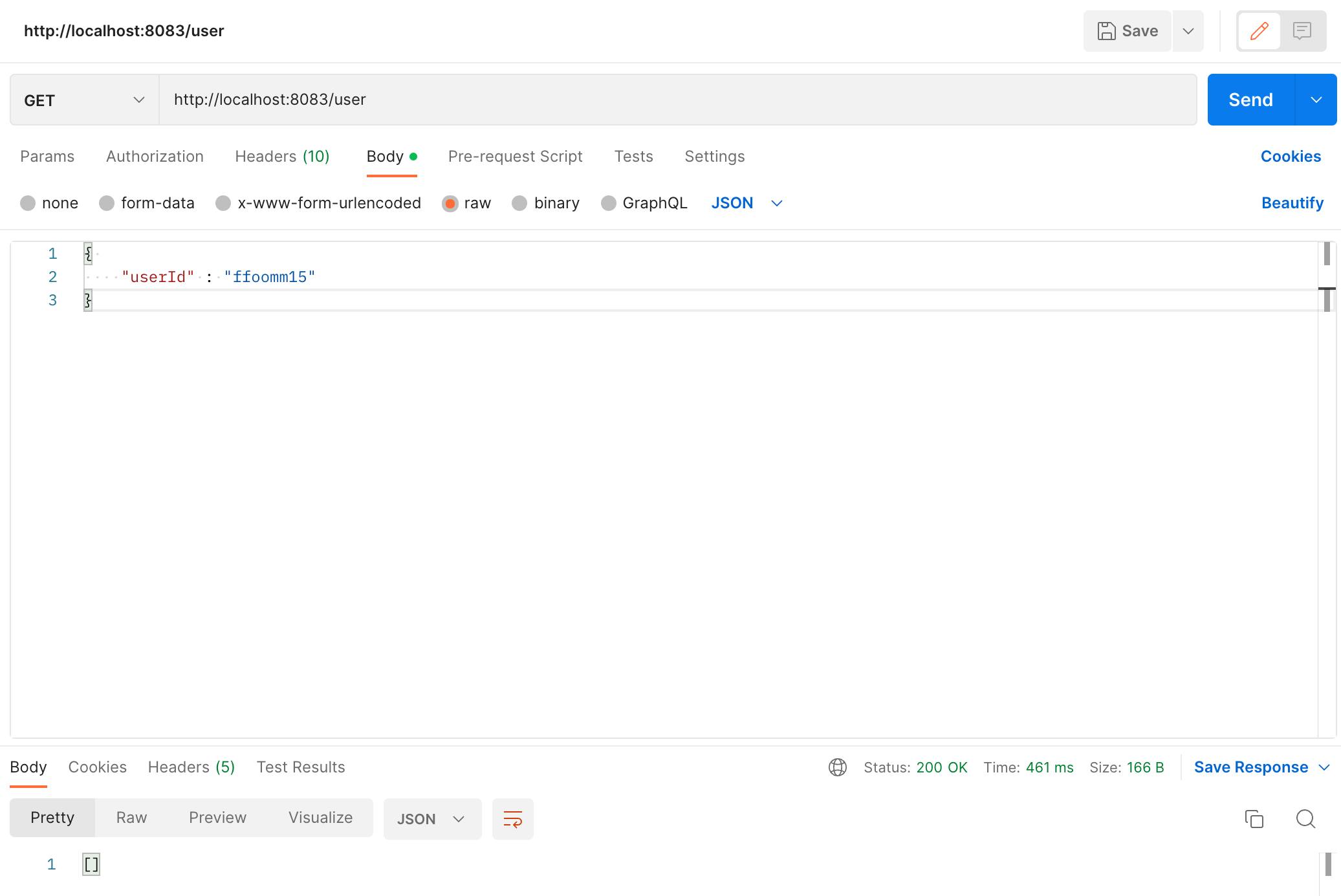
Task: Open the request body JSON format dropdown
Action: click(x=747, y=203)
